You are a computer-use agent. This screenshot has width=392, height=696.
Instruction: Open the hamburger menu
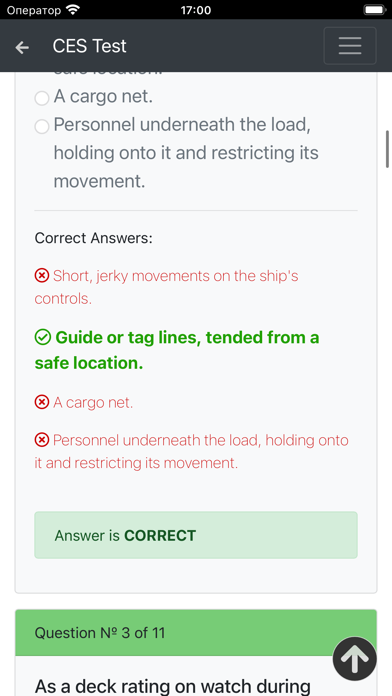(x=350, y=46)
